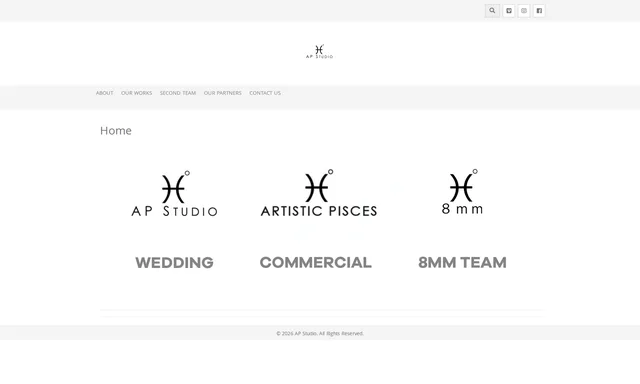
Task: Open the Instagram social icon
Action: point(524,11)
